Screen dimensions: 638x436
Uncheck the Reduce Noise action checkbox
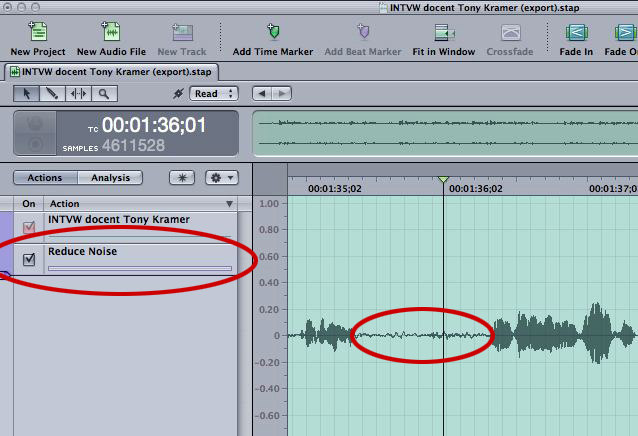tap(29, 260)
